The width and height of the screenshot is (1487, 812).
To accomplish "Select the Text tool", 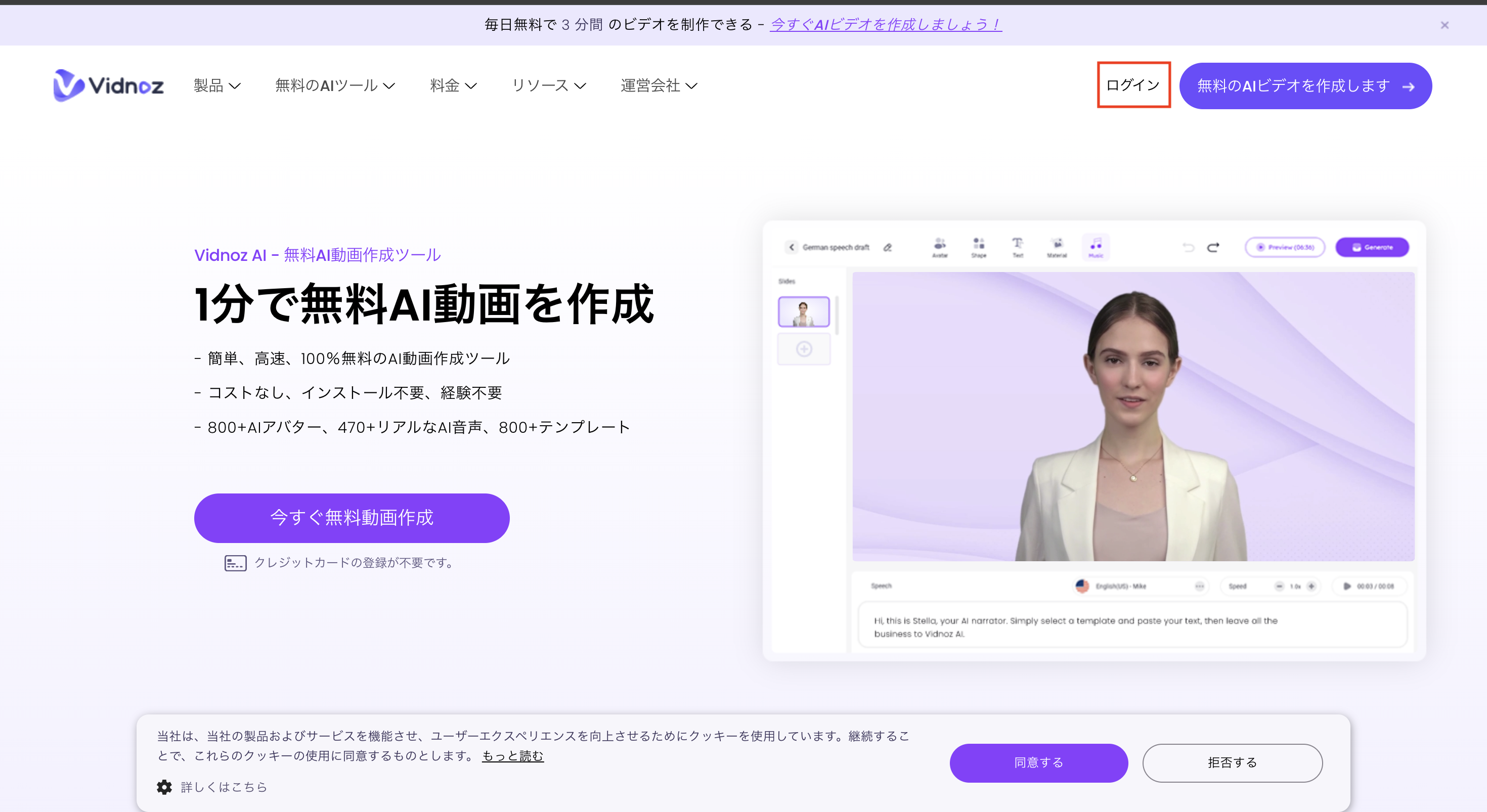I will (x=1018, y=247).
